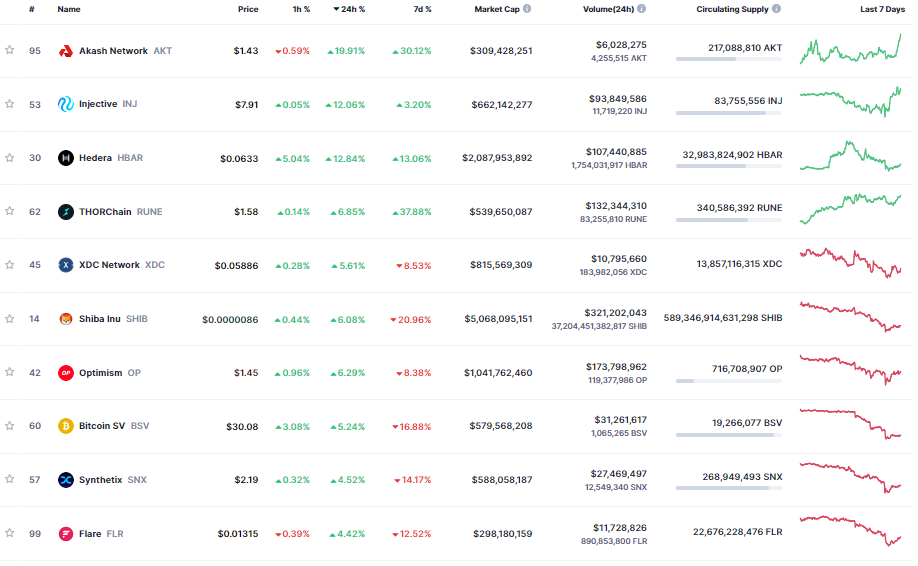This screenshot has width=918, height=566.
Task: Sort the table by rank # column
Action: click(x=32, y=9)
